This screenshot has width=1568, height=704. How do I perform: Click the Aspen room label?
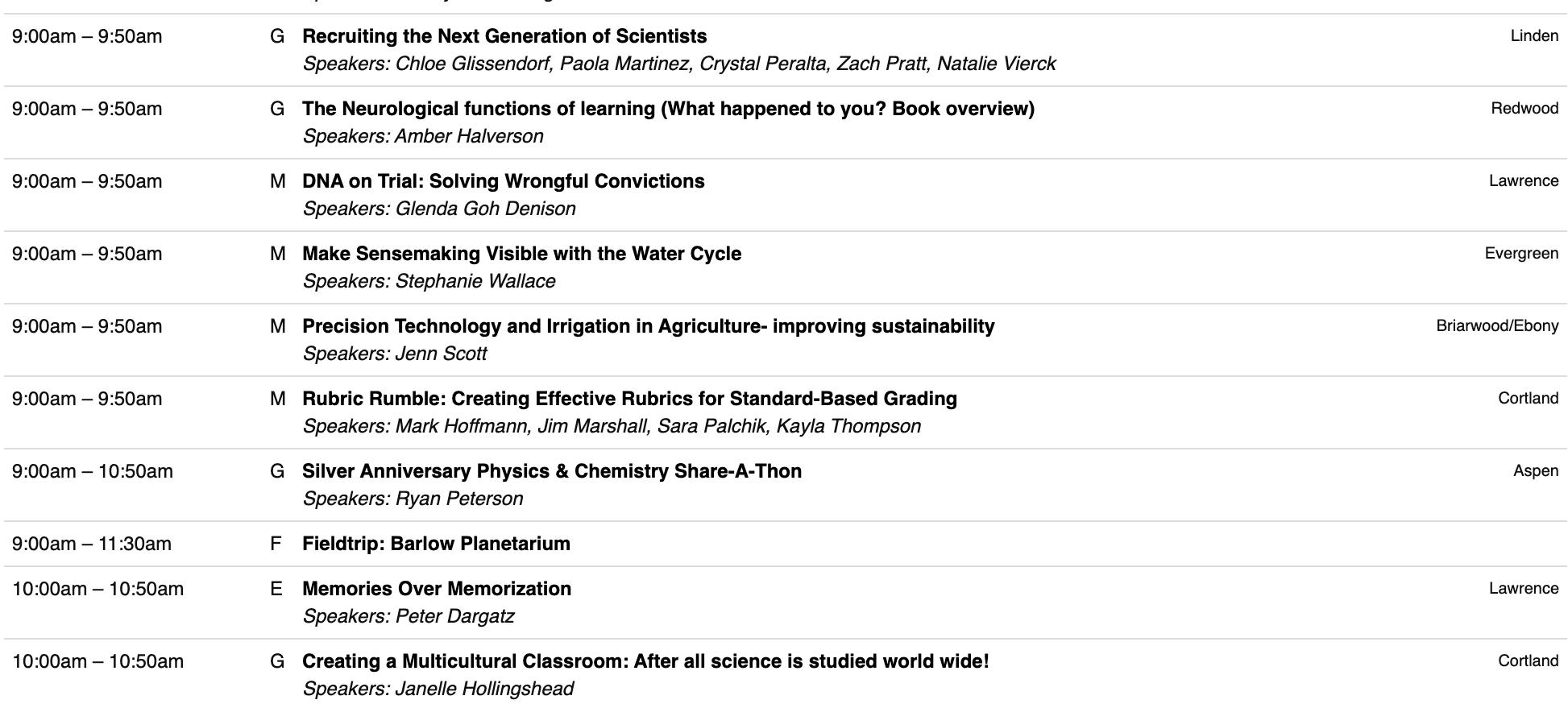tap(1536, 471)
